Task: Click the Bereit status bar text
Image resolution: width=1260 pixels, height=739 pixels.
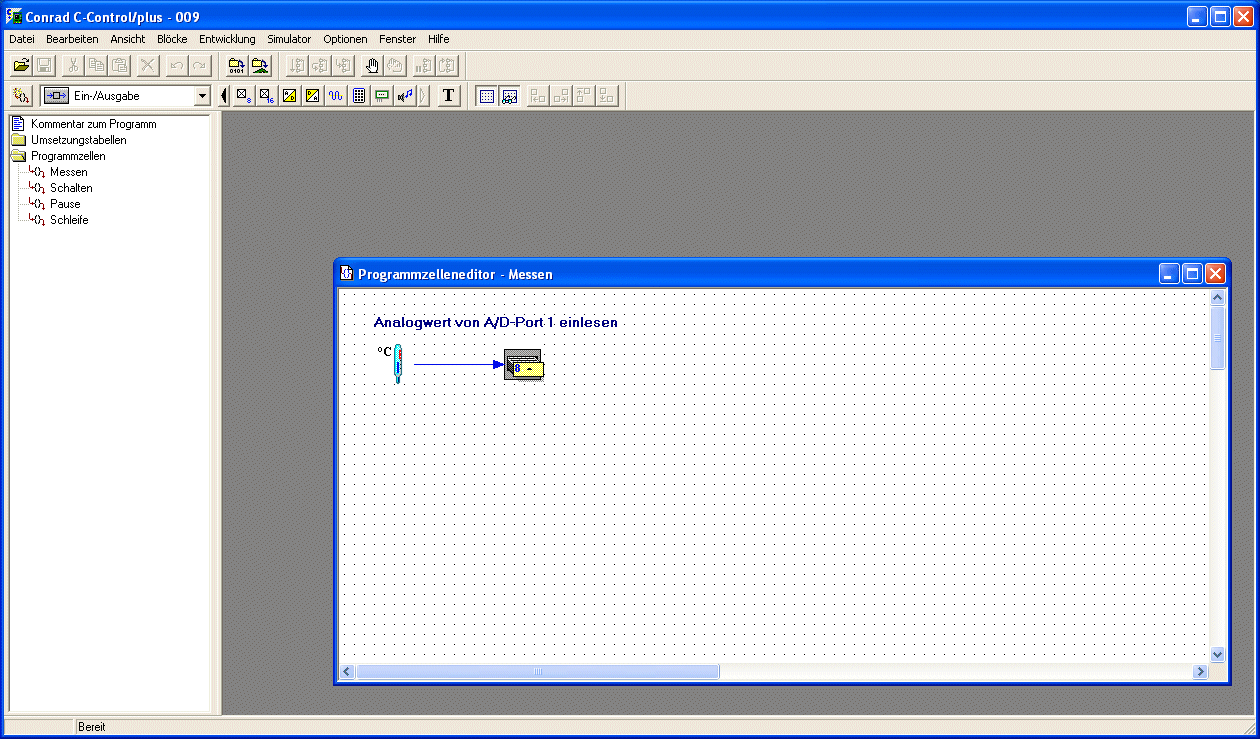Action: click(91, 727)
